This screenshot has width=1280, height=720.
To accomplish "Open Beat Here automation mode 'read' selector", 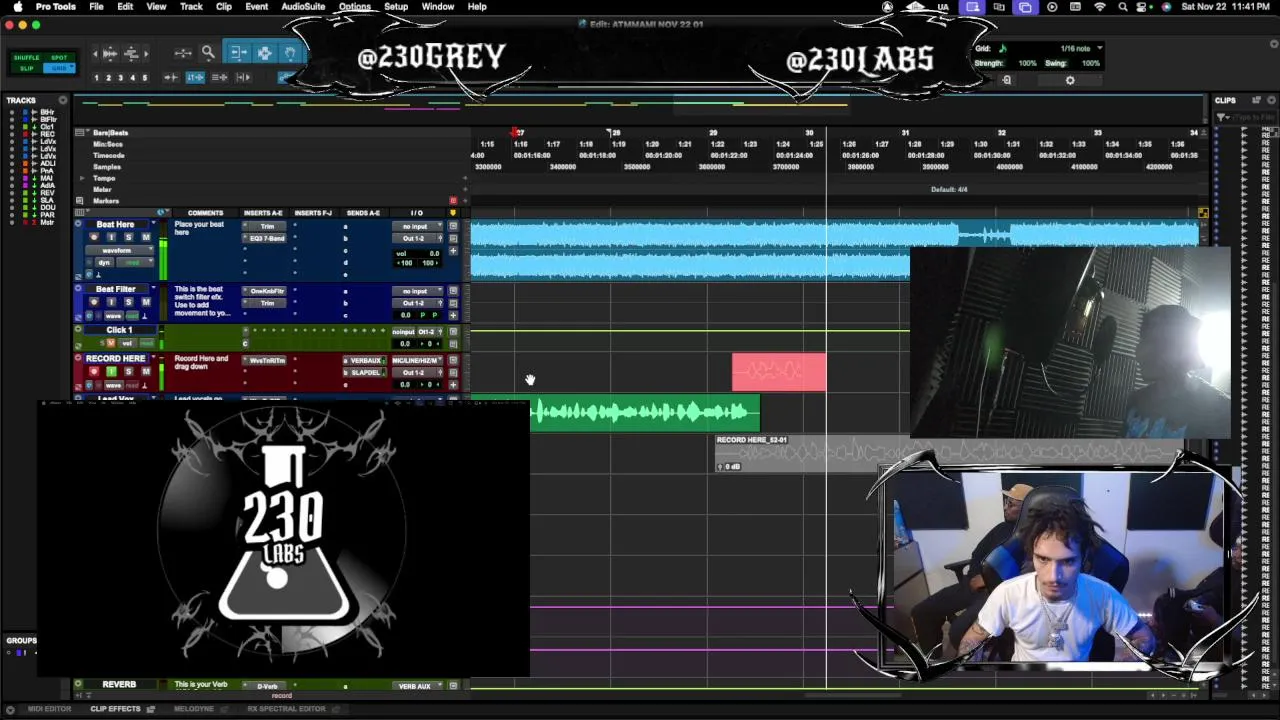I will coord(135,262).
